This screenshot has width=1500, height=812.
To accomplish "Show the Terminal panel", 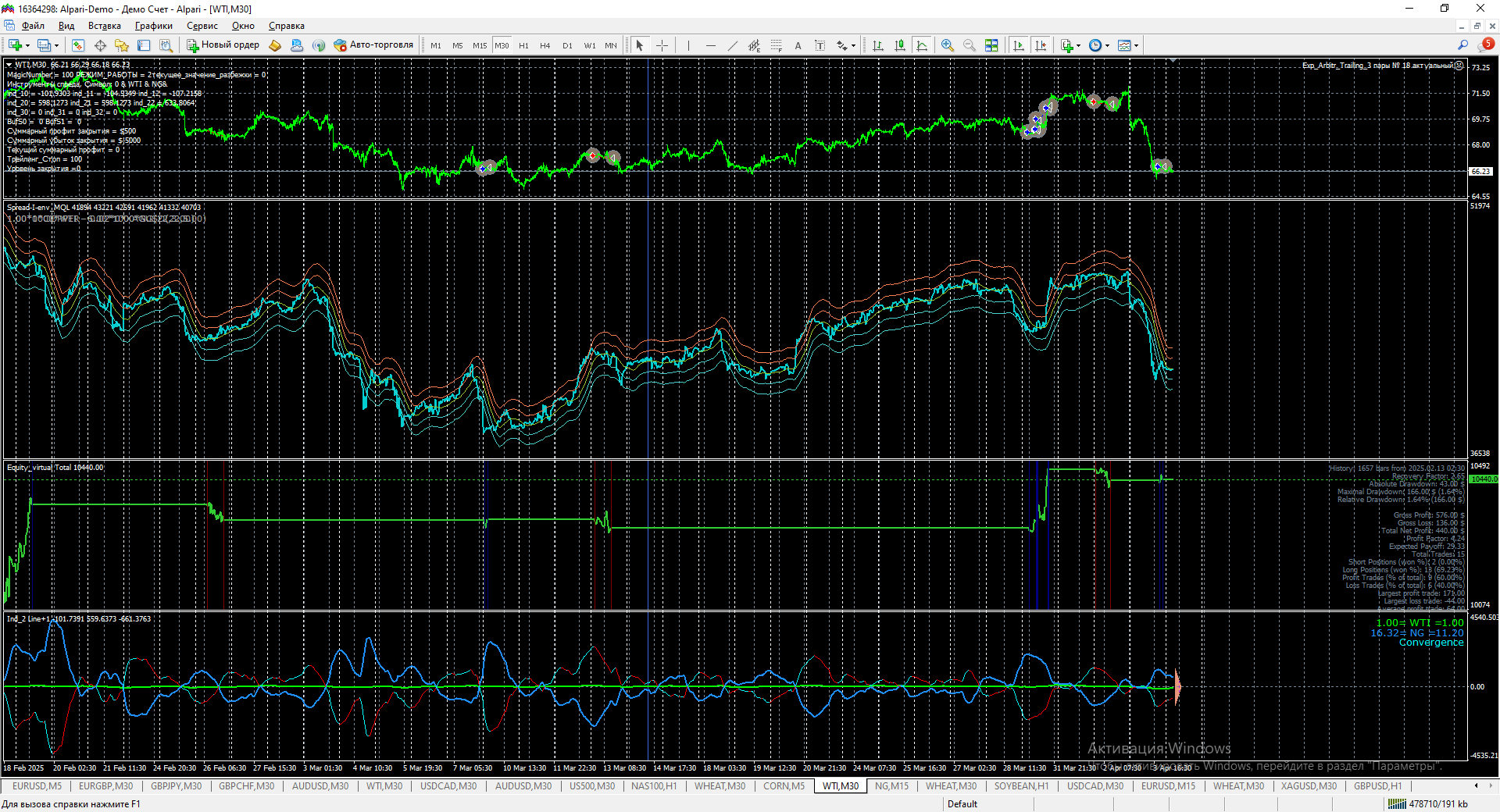I will [144, 45].
